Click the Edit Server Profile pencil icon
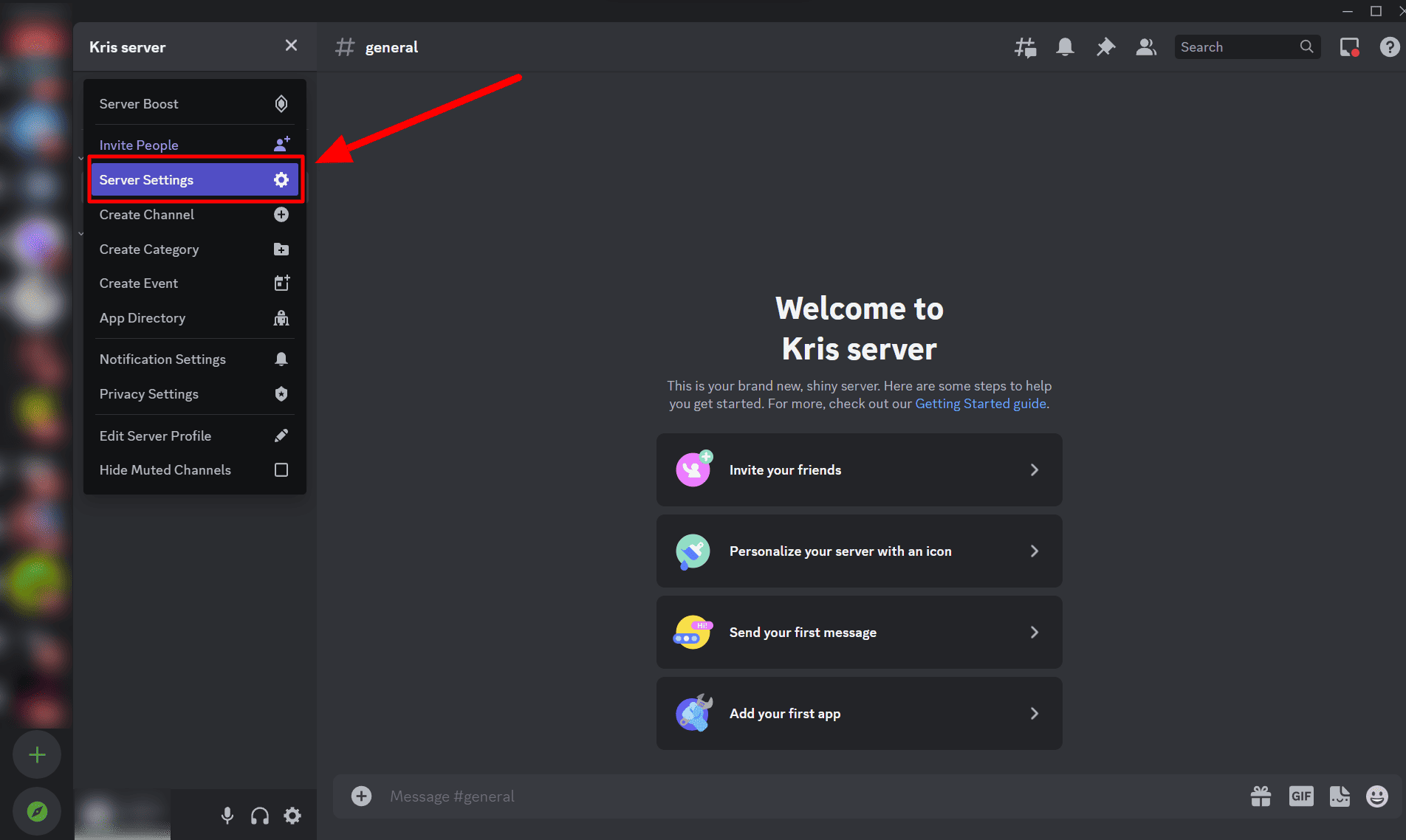The height and width of the screenshot is (840, 1406). (281, 436)
